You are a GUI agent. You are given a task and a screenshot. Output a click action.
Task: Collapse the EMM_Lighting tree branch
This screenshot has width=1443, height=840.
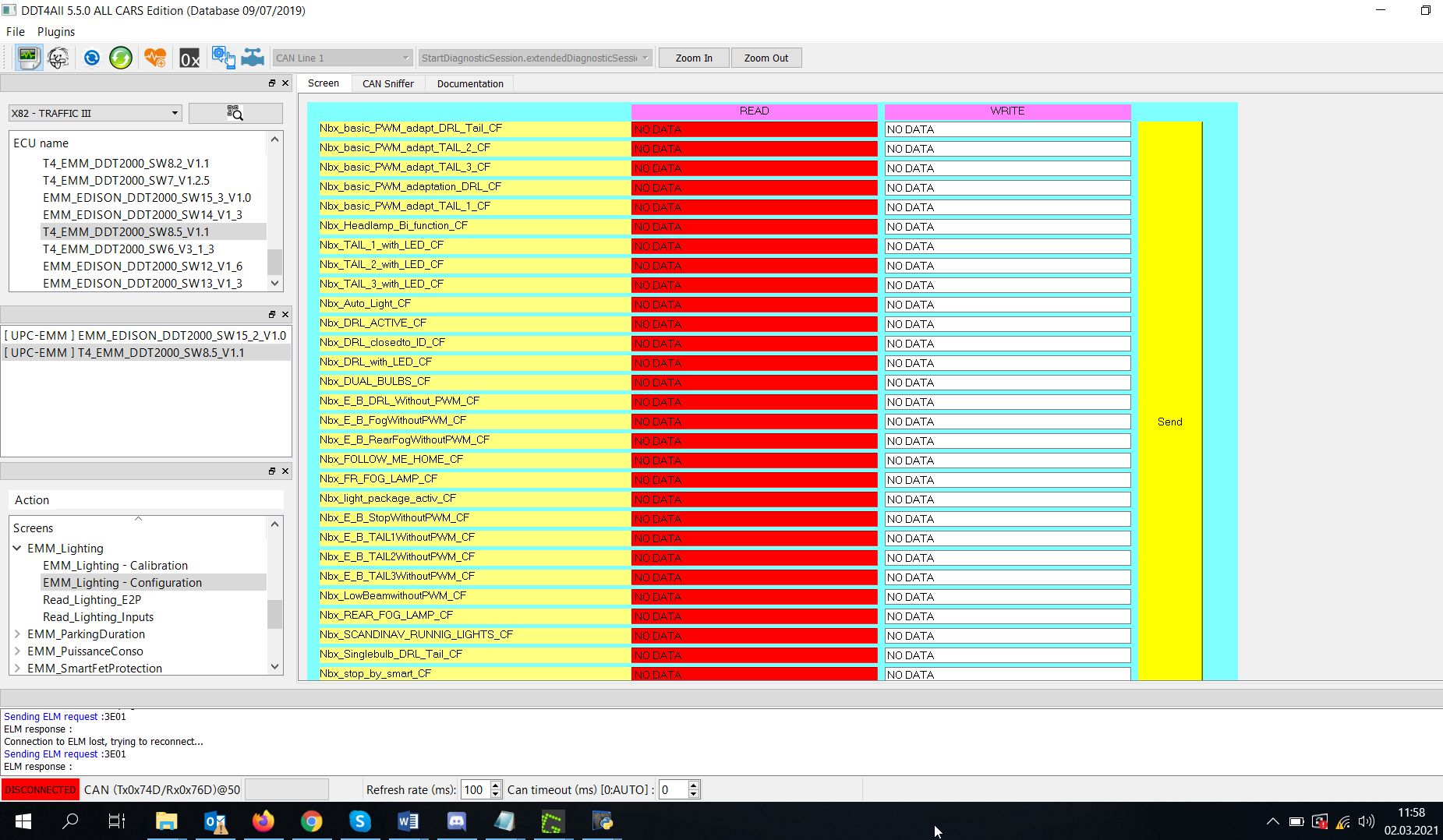pyautogui.click(x=17, y=548)
